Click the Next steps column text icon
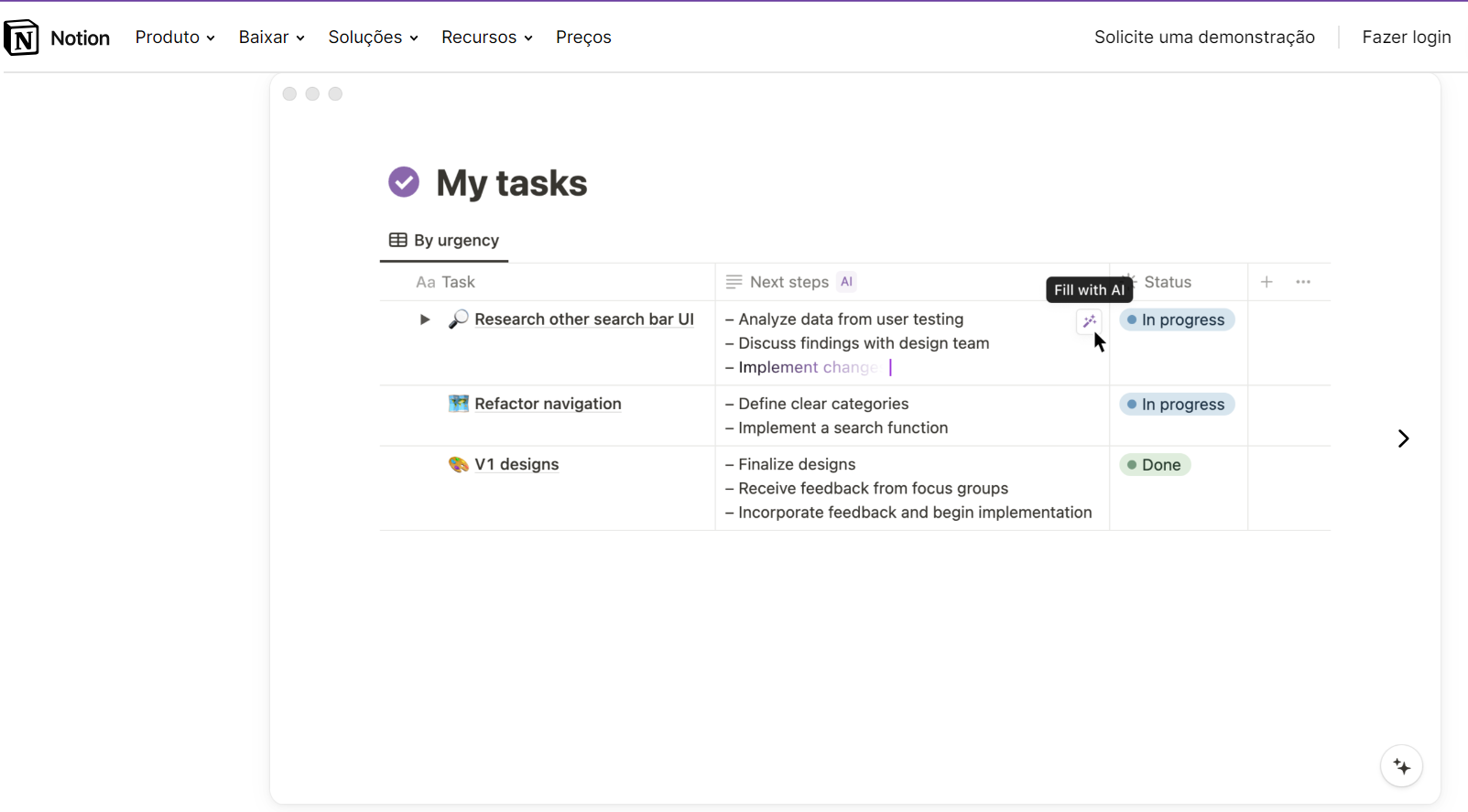This screenshot has height=812, width=1468. (x=734, y=282)
